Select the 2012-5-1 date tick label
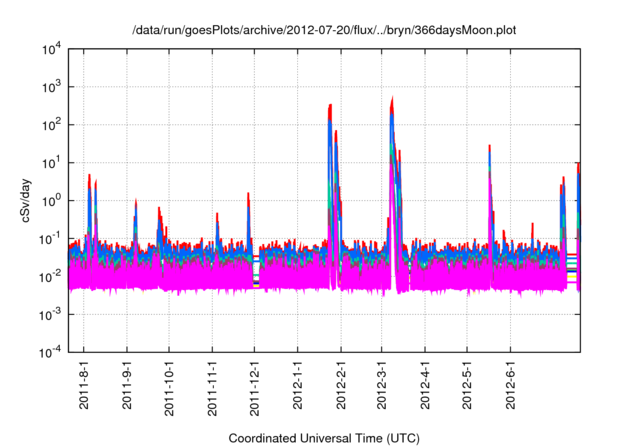 point(466,387)
